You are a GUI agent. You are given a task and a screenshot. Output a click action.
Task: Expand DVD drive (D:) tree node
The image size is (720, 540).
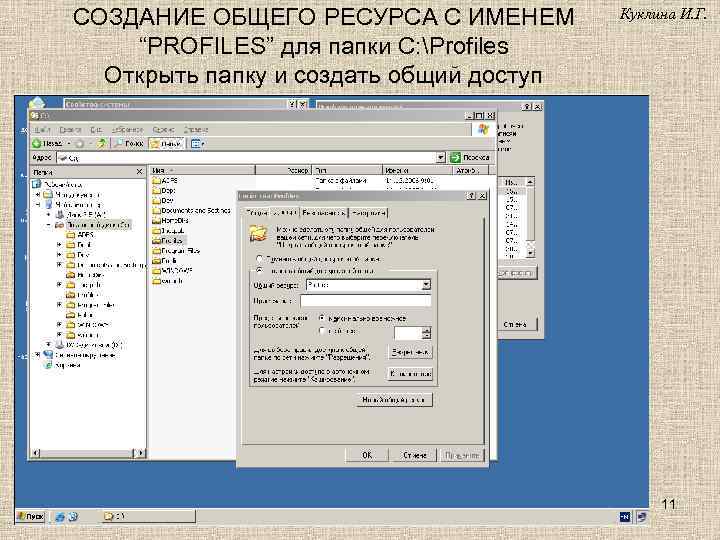coord(48,344)
